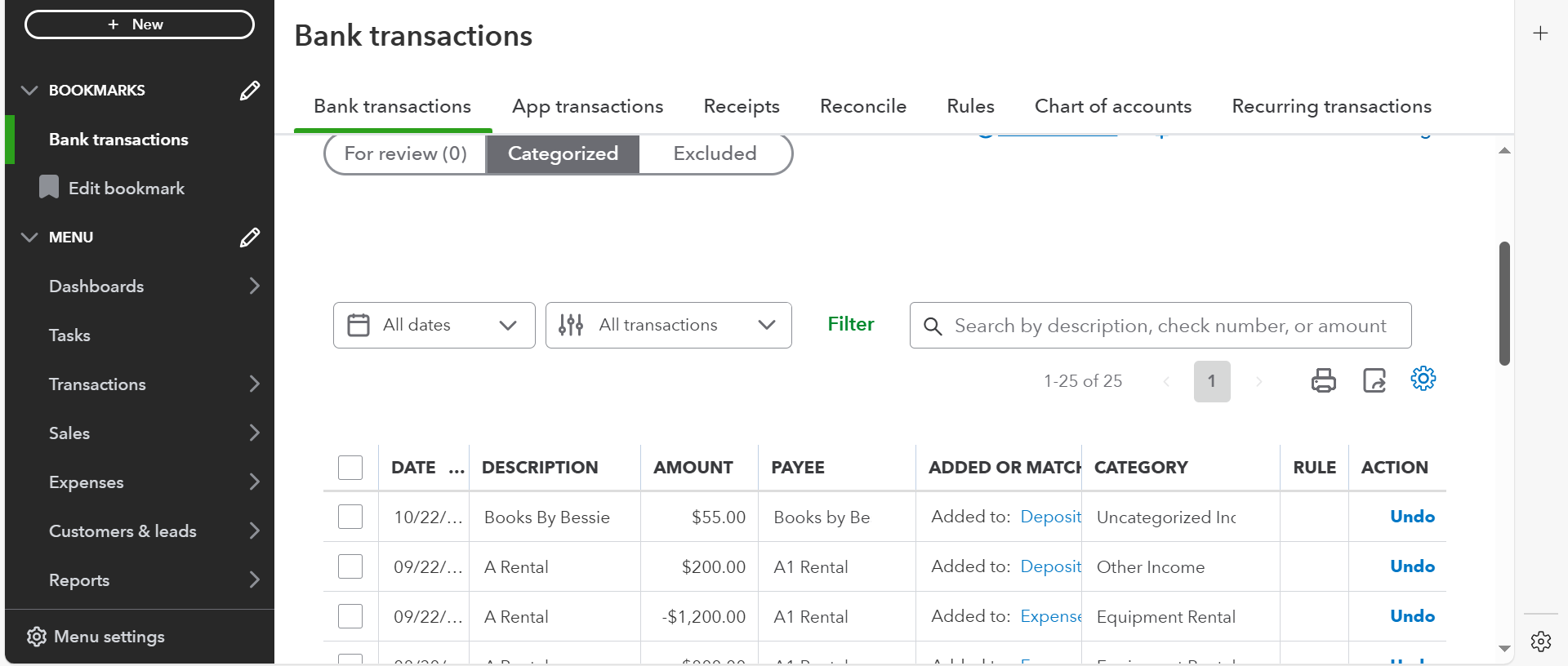Click the export icon next to print
The image size is (1568, 666).
[x=1374, y=380]
